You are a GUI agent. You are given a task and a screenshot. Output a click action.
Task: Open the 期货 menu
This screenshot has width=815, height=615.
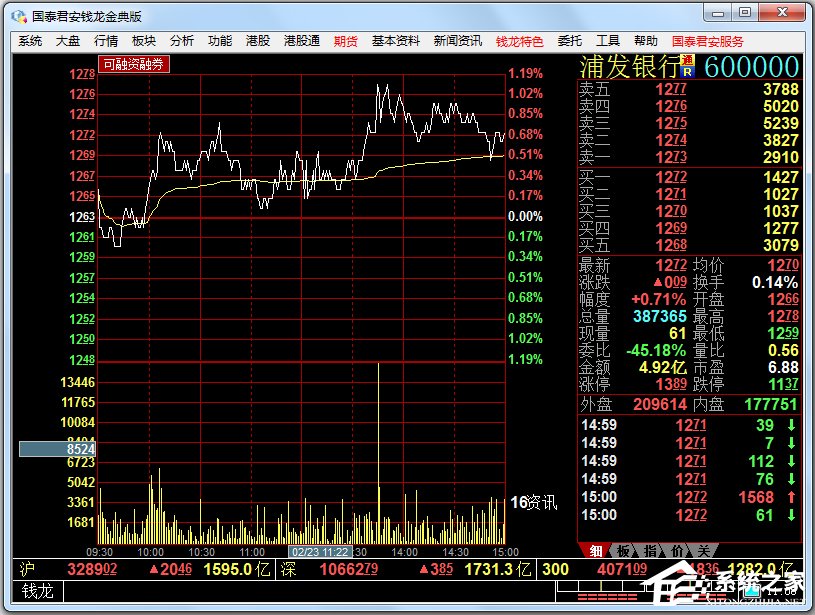tap(346, 42)
